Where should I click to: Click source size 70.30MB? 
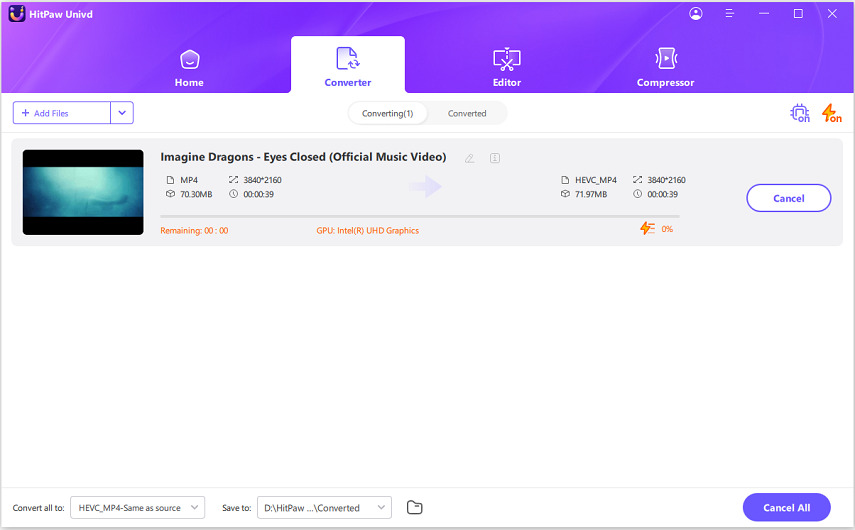coord(196,194)
